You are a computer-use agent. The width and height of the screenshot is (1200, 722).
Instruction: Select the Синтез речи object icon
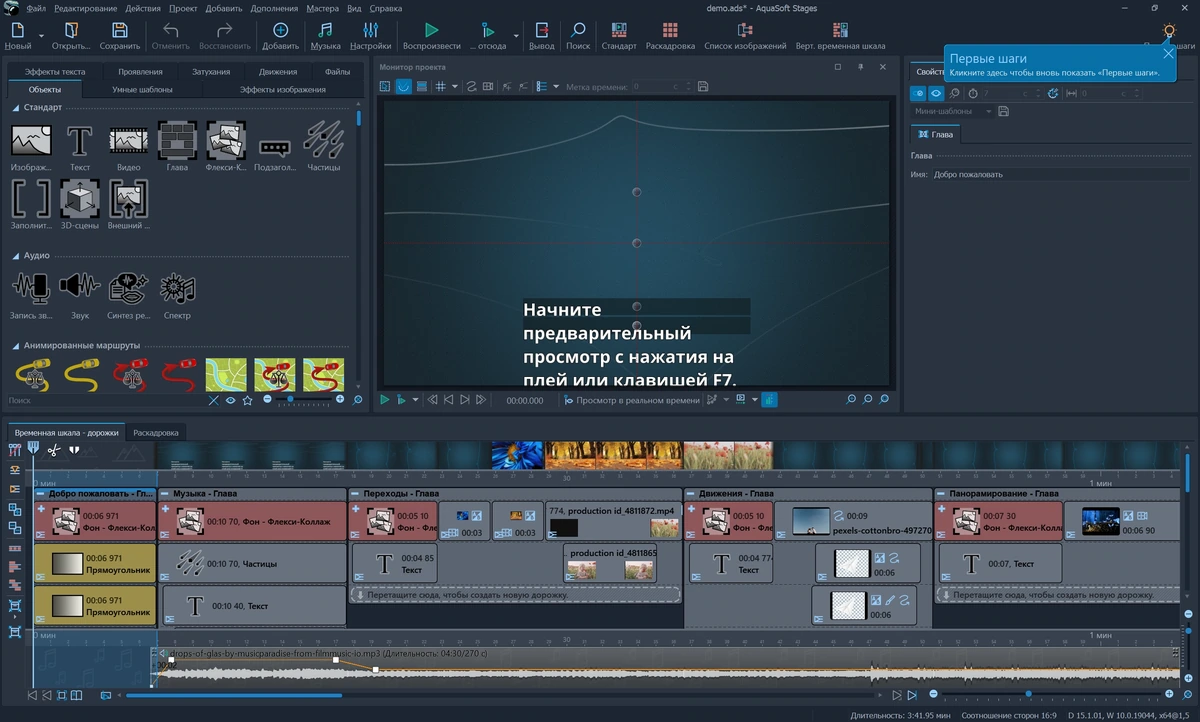pyautogui.click(x=128, y=288)
